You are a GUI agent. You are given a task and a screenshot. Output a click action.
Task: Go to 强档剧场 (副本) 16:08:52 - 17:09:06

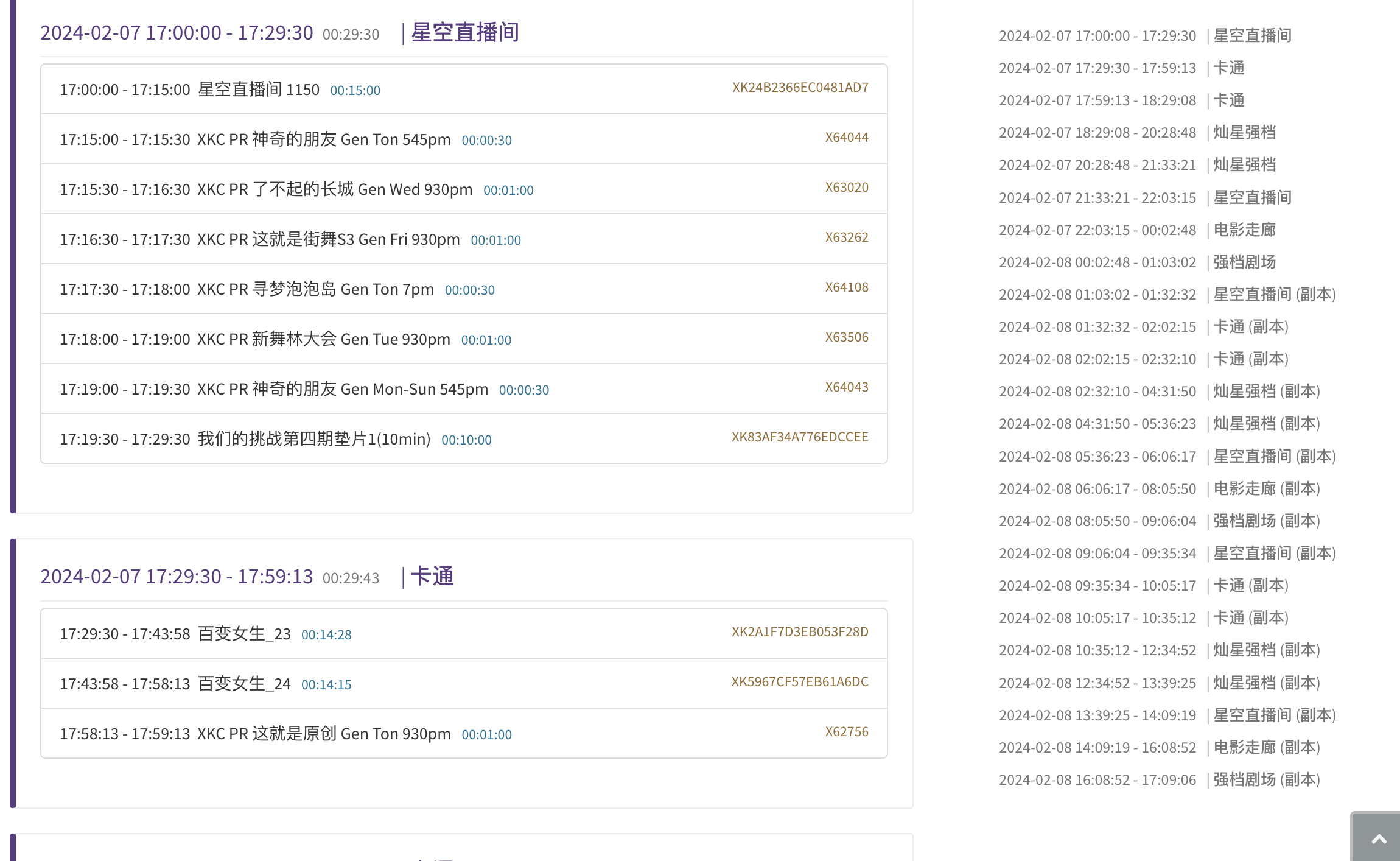(x=1159, y=780)
